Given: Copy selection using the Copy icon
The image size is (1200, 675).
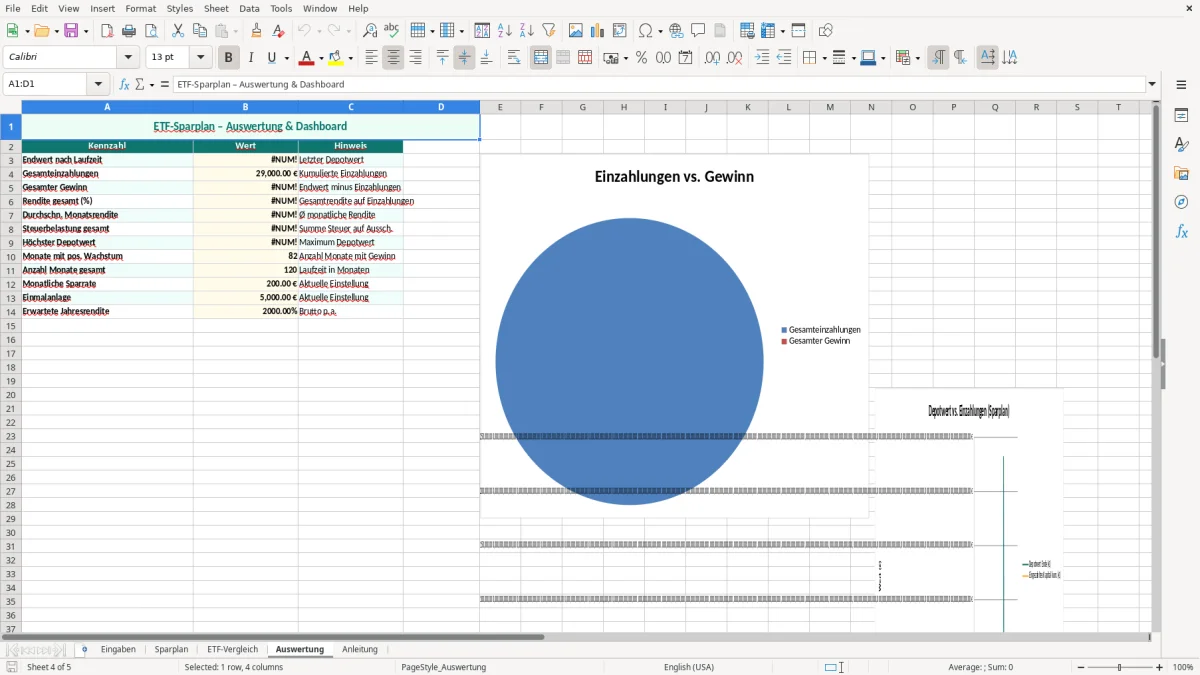Looking at the screenshot, I should pos(200,31).
